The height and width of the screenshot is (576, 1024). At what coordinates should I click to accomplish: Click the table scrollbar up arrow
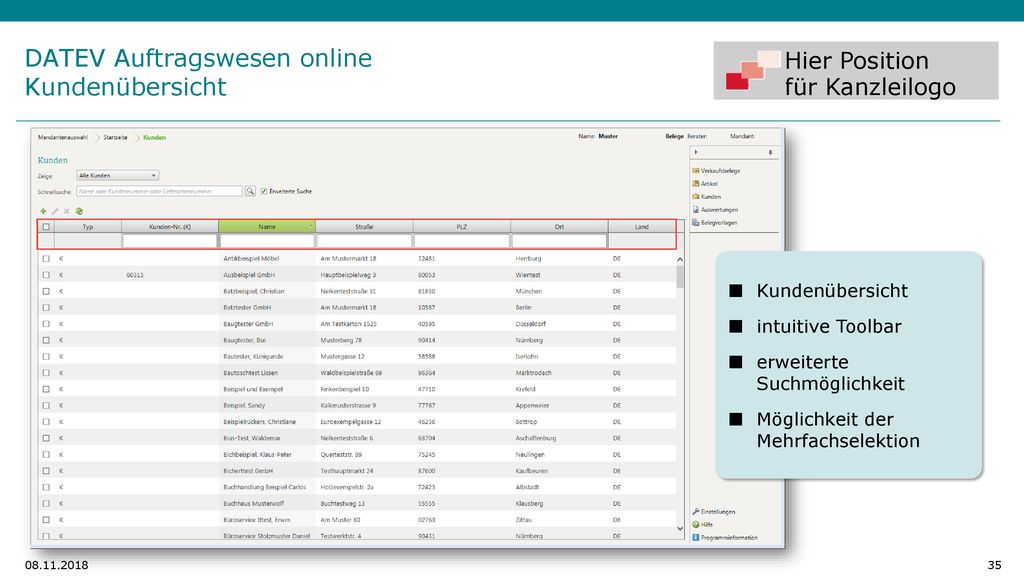click(x=680, y=259)
